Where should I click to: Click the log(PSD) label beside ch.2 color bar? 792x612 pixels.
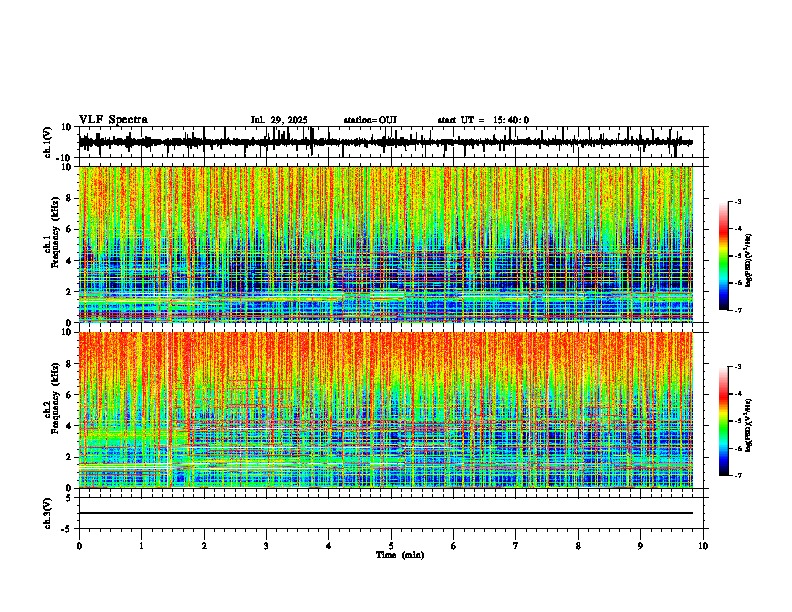(x=749, y=426)
